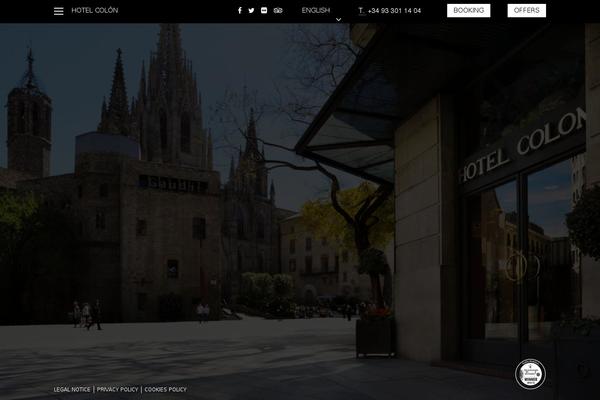Click the planter box by the entrance
The width and height of the screenshot is (600, 400).
click(x=375, y=336)
